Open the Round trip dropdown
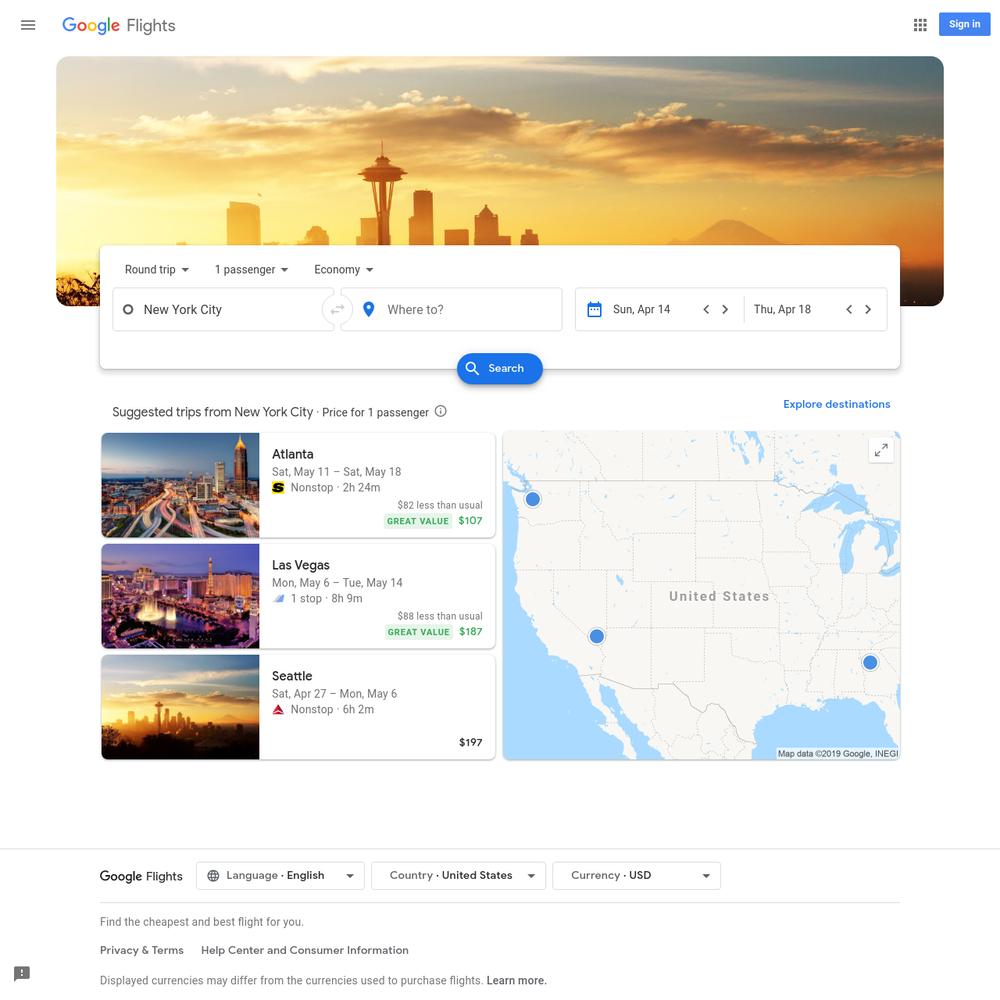The image size is (1000, 1000). click(x=157, y=270)
